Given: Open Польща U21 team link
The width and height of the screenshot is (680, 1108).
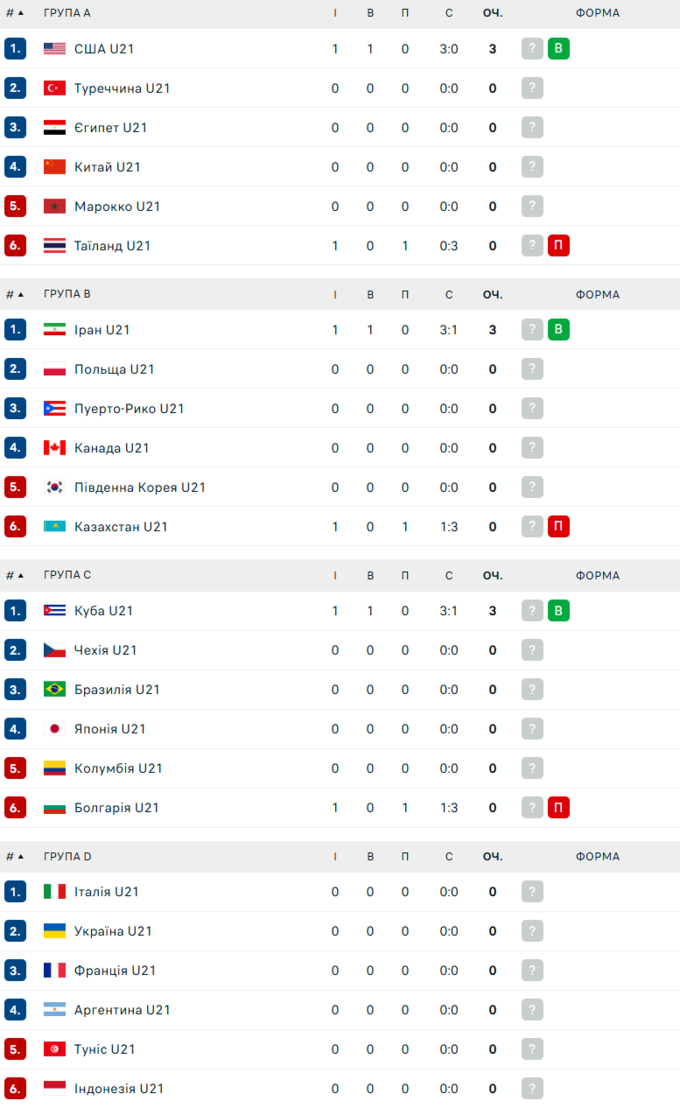Looking at the screenshot, I should tap(114, 369).
